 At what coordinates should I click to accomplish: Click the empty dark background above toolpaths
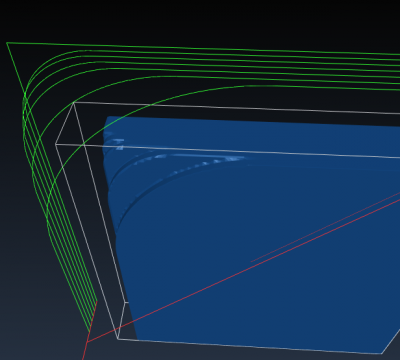click(200, 20)
